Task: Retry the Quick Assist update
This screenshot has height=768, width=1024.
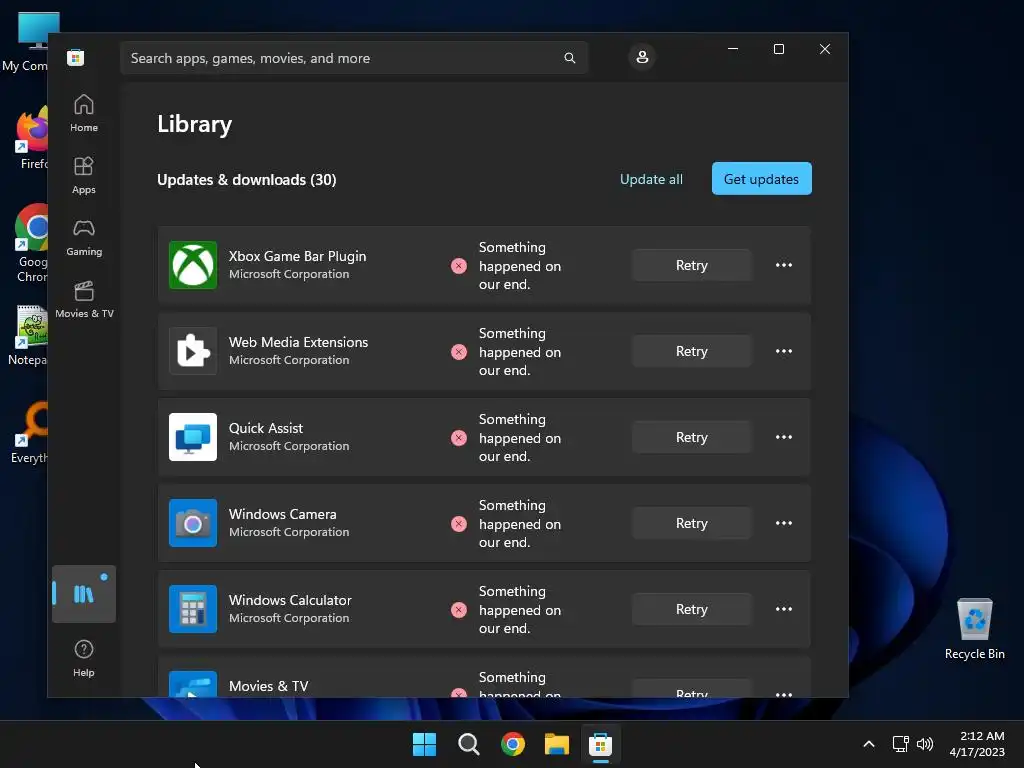Action: click(692, 437)
